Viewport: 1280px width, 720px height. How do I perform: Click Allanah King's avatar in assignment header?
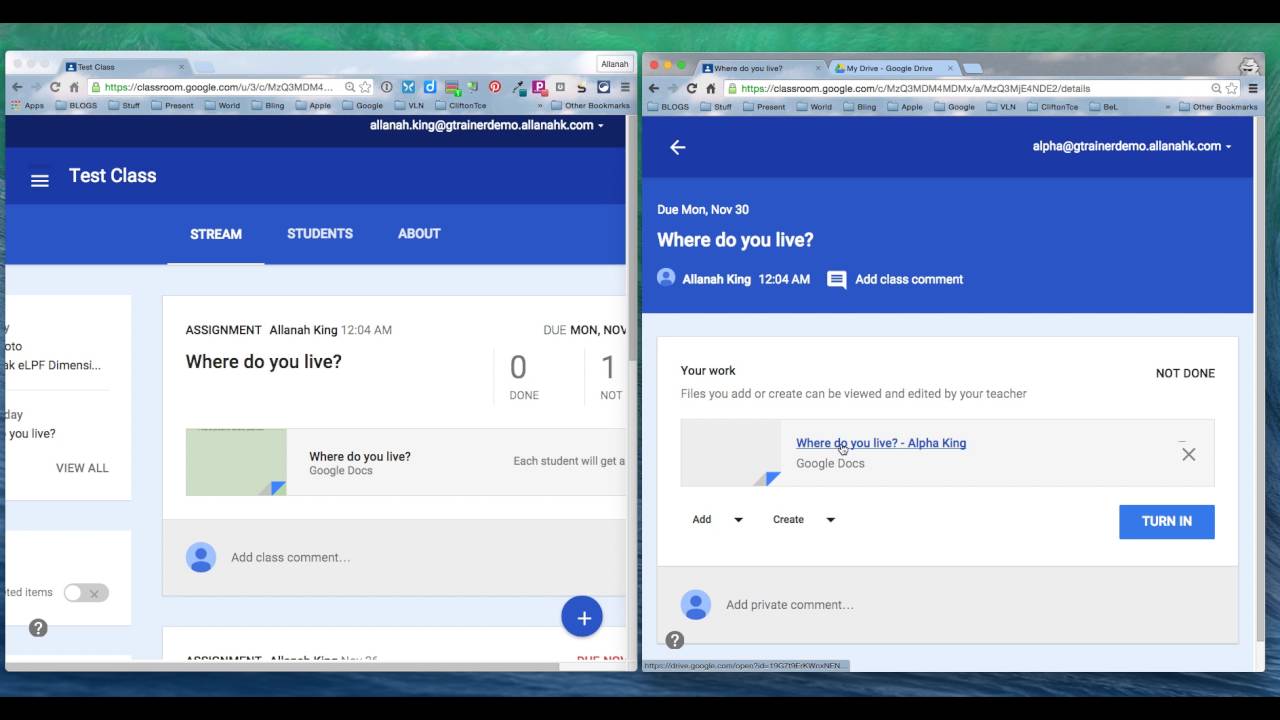coord(666,277)
